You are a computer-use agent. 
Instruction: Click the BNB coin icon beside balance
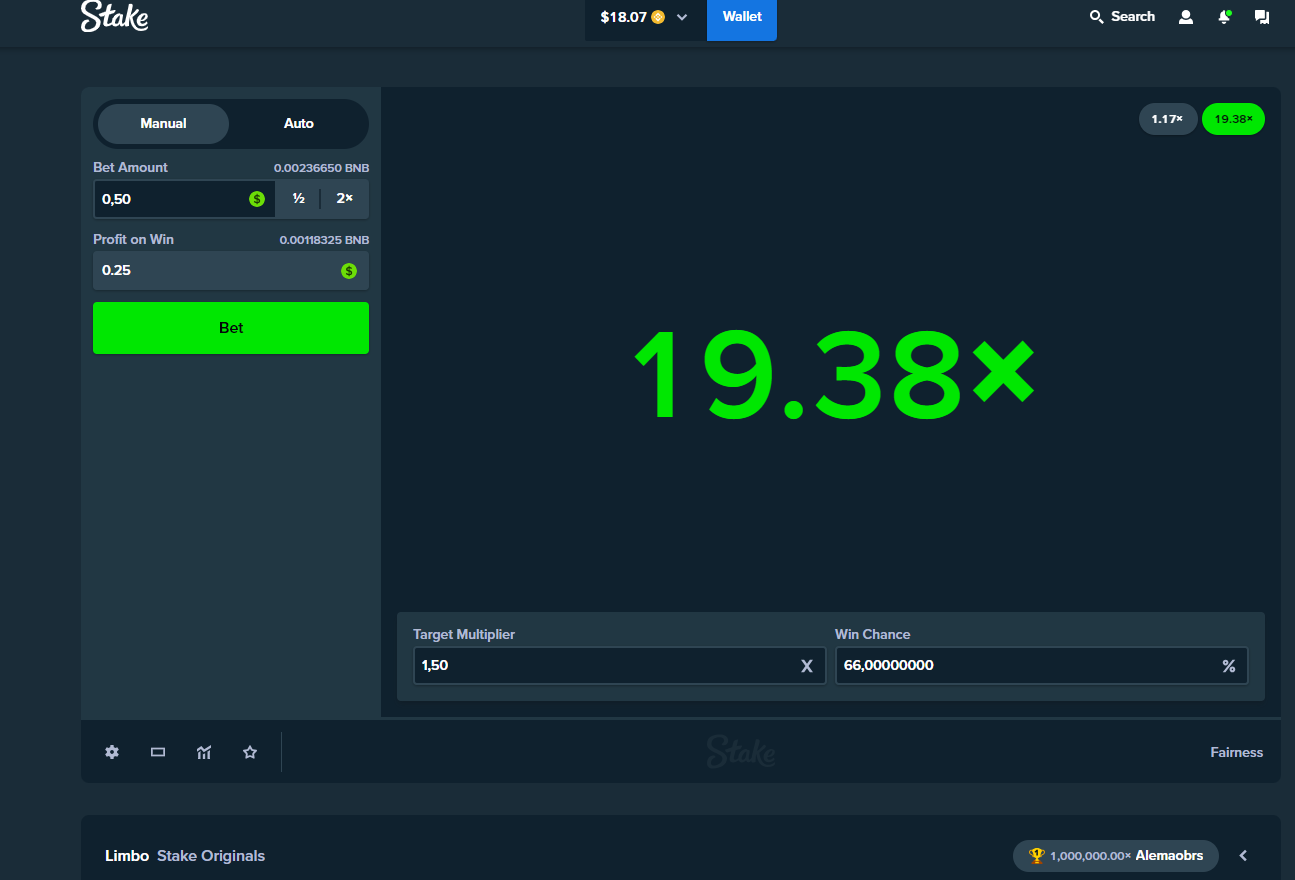tap(658, 17)
